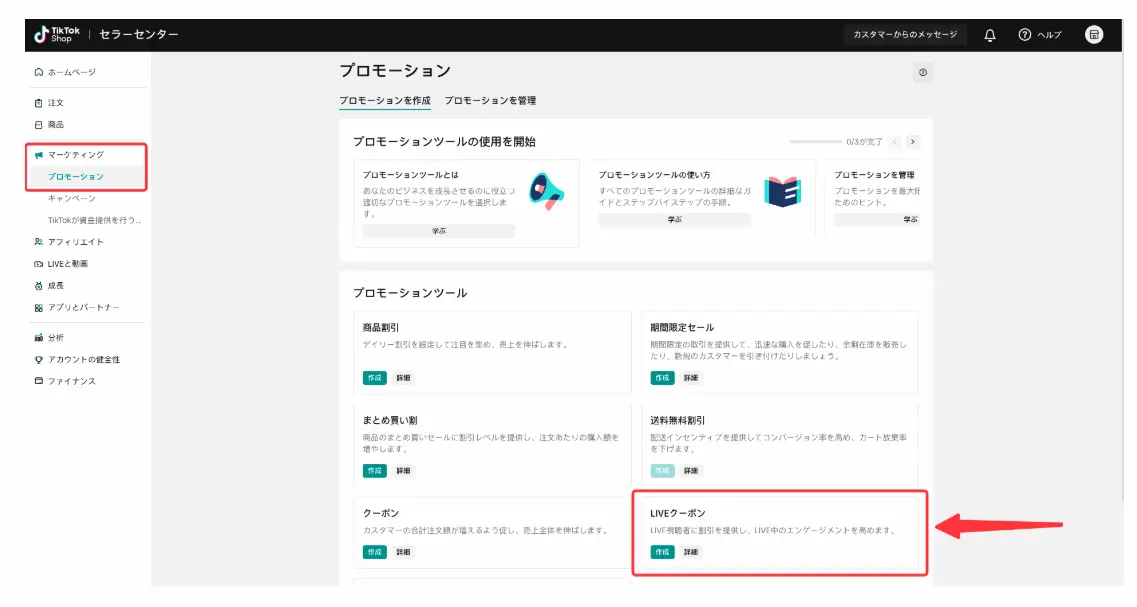This screenshot has width=1137, height=607.
Task: Click 作成 for まとめ買い割
Action: coord(374,471)
